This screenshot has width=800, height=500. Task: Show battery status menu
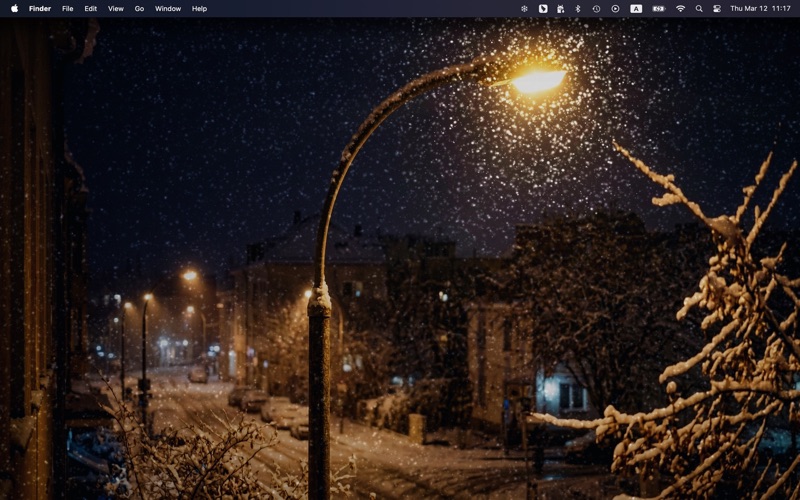pyautogui.click(x=658, y=8)
